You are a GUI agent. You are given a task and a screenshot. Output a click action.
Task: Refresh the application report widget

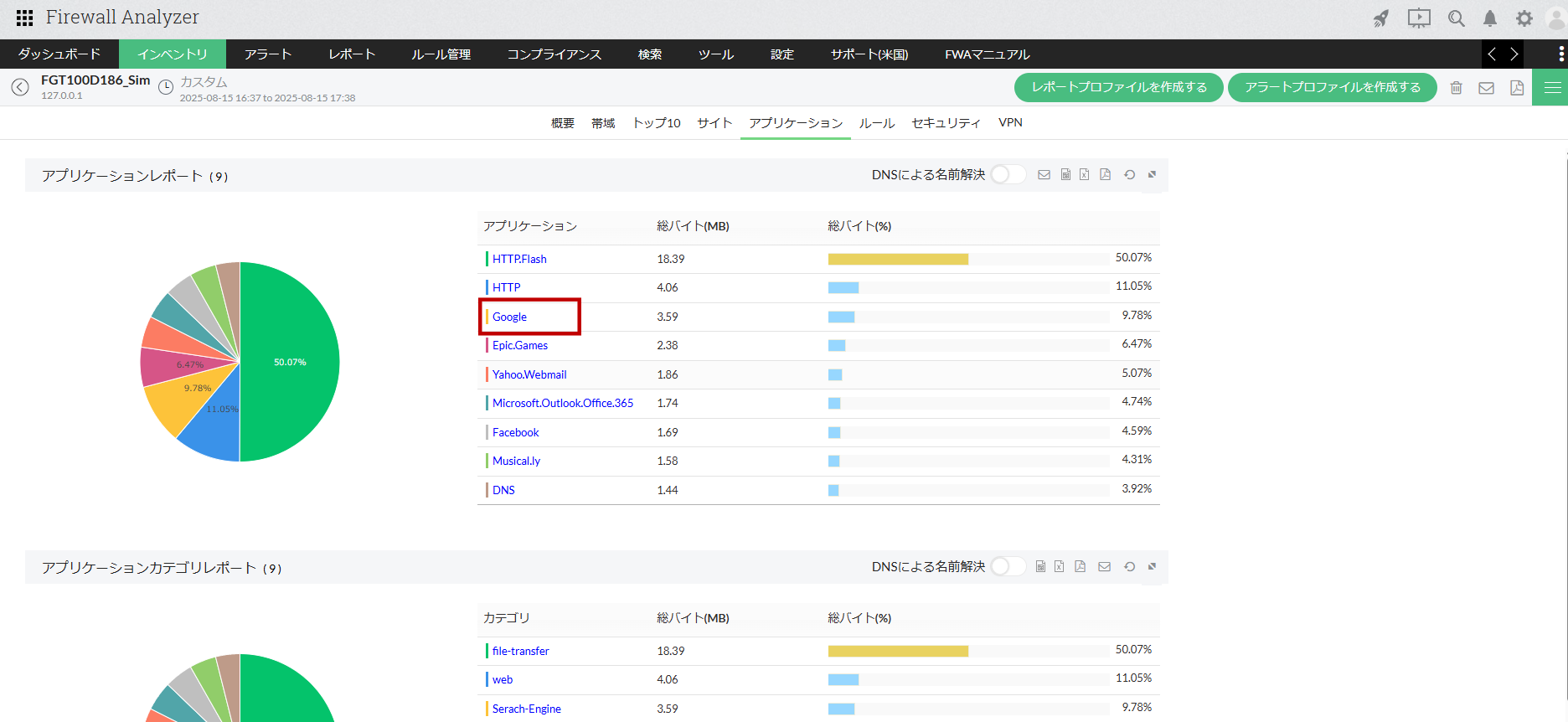tap(1129, 174)
